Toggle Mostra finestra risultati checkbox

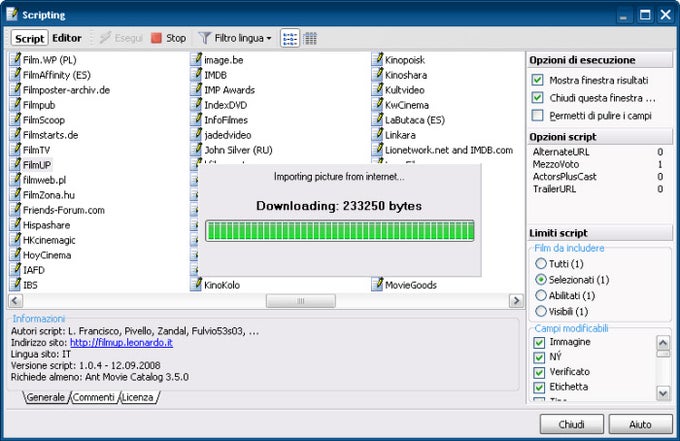coord(537,80)
